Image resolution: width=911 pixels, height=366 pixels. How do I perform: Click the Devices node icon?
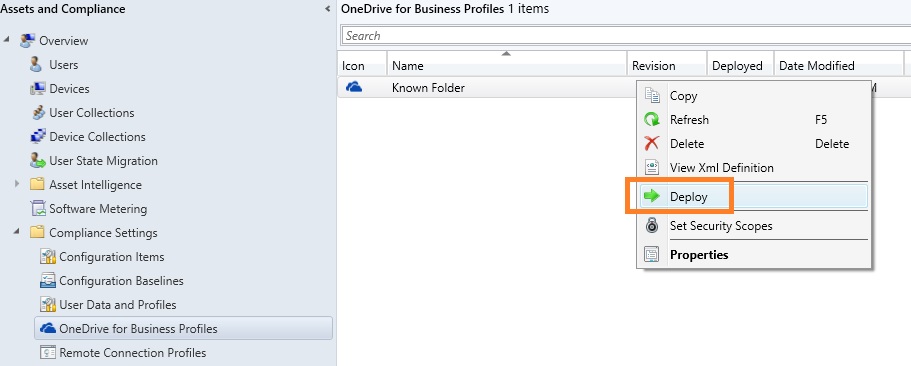coord(37,88)
